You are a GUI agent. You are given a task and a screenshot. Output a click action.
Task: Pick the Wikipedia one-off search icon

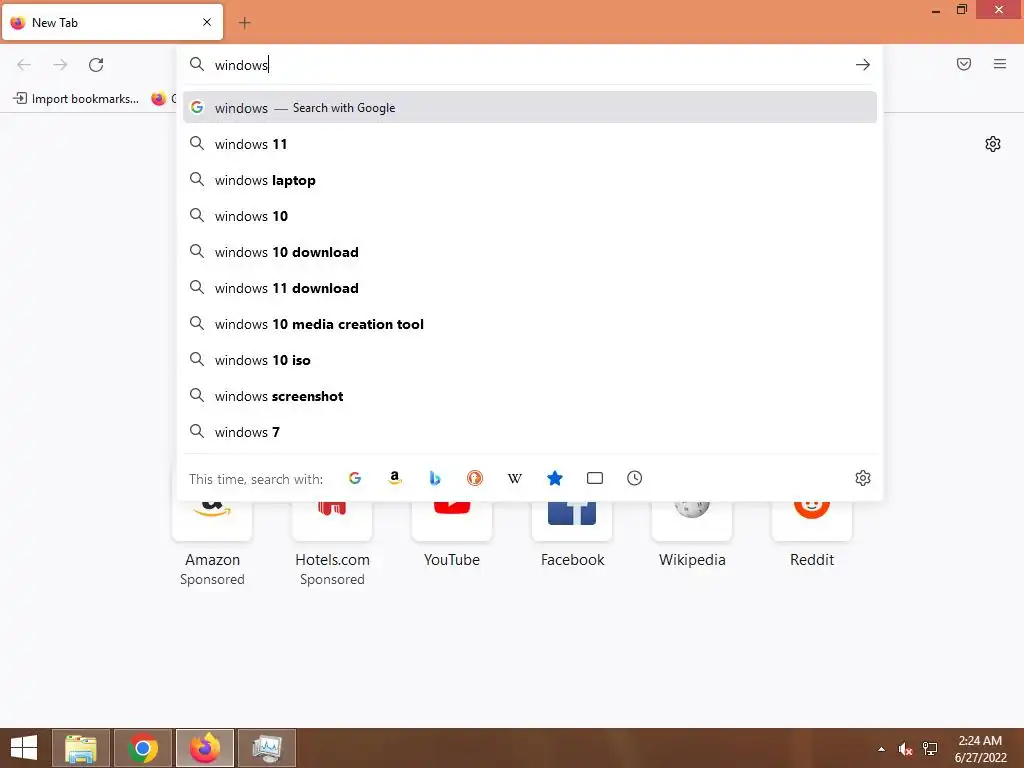(515, 478)
